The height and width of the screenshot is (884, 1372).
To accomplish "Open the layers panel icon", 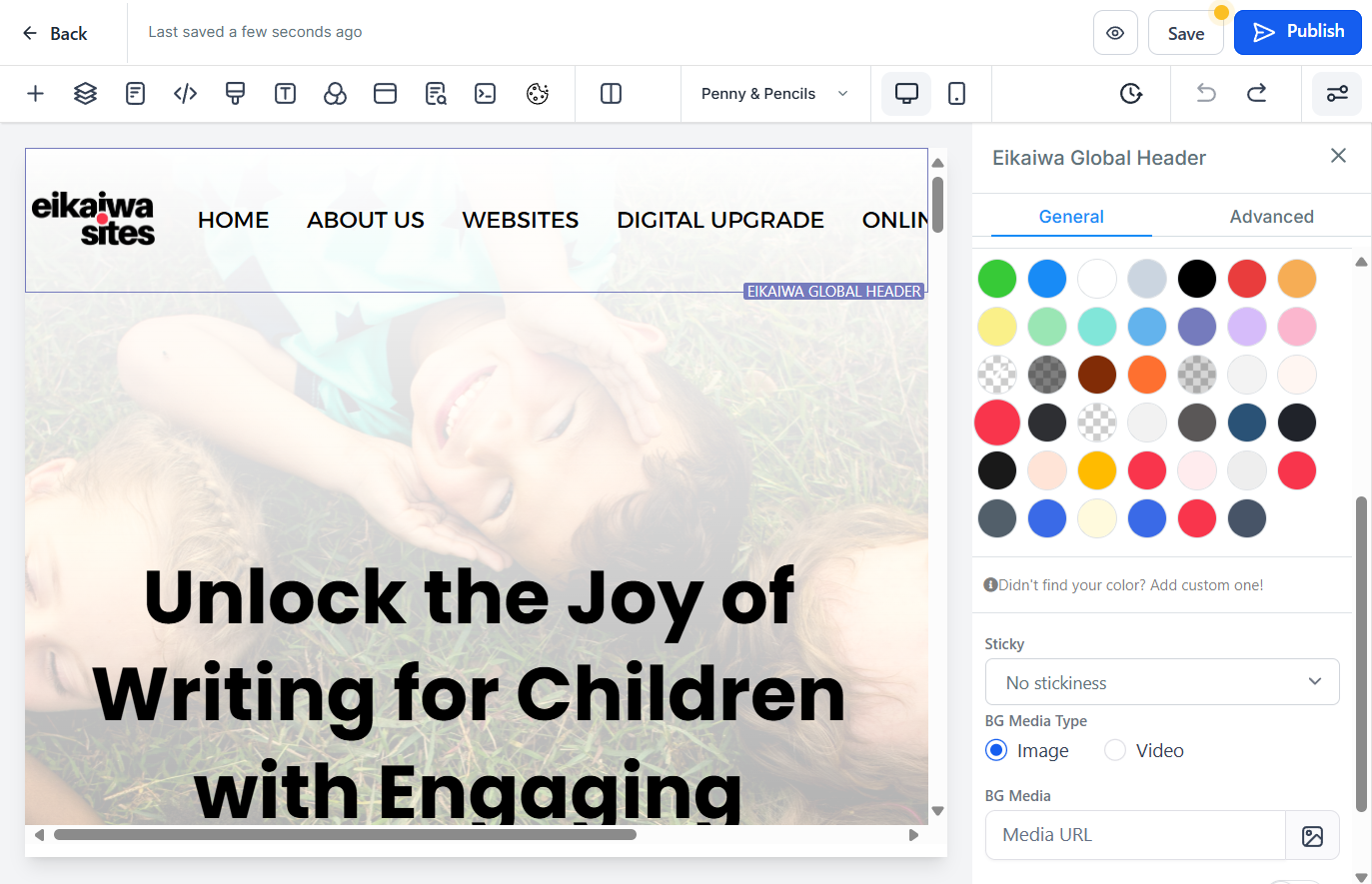I will pyautogui.click(x=85, y=94).
